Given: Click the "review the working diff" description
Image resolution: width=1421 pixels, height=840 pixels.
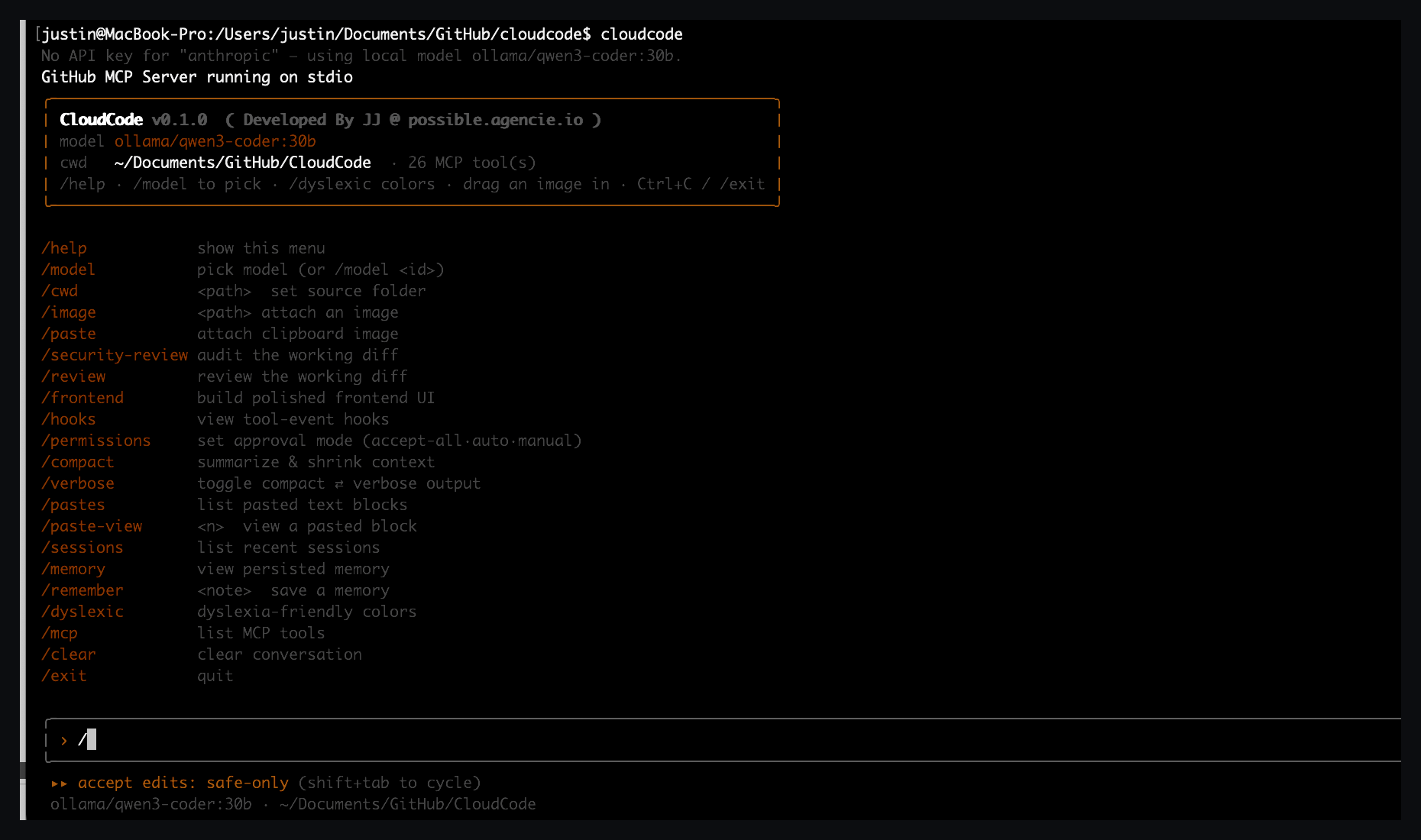Looking at the screenshot, I should pyautogui.click(x=303, y=376).
